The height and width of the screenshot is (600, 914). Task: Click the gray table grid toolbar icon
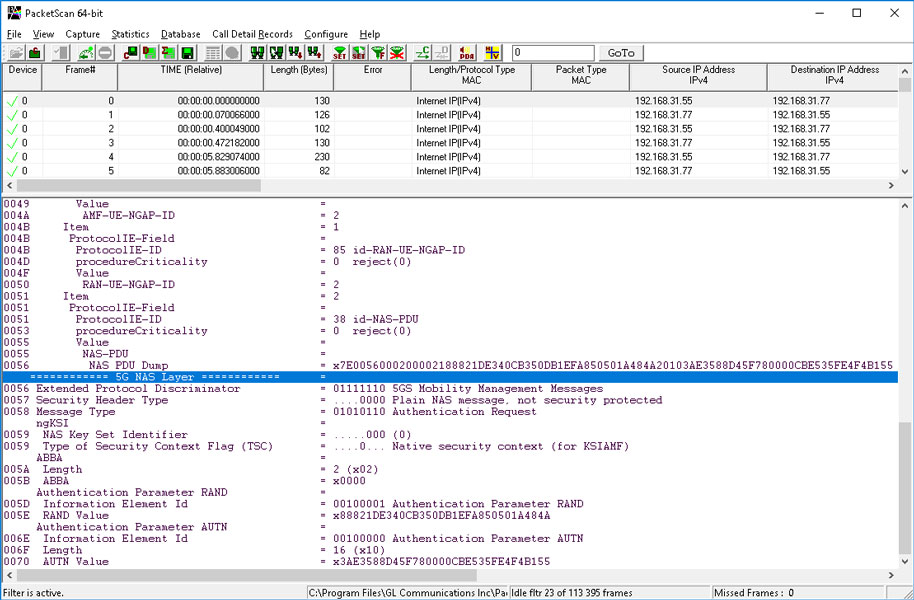click(213, 53)
